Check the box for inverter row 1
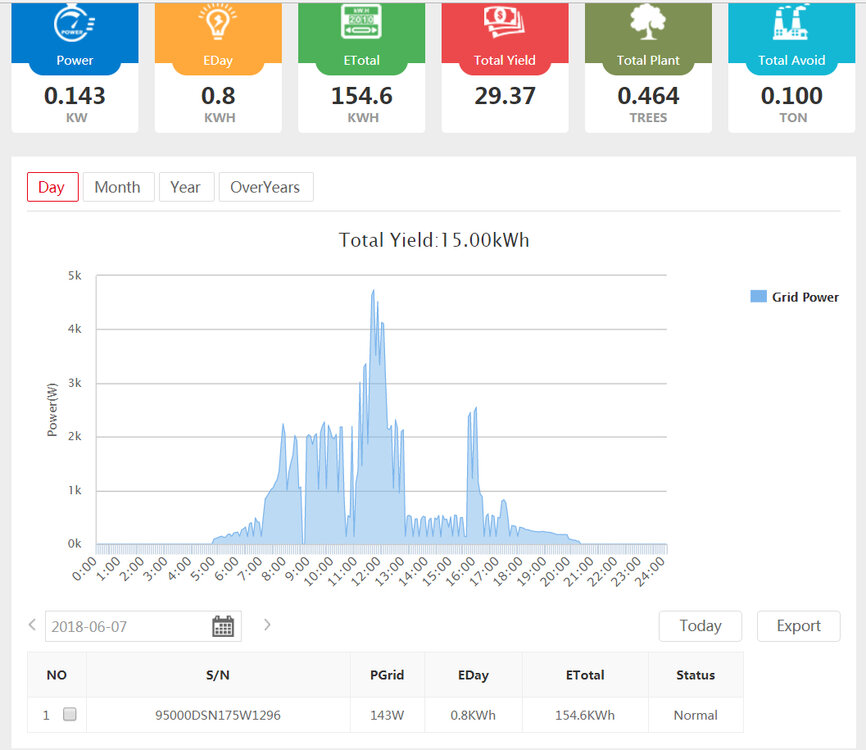 tap(70, 714)
